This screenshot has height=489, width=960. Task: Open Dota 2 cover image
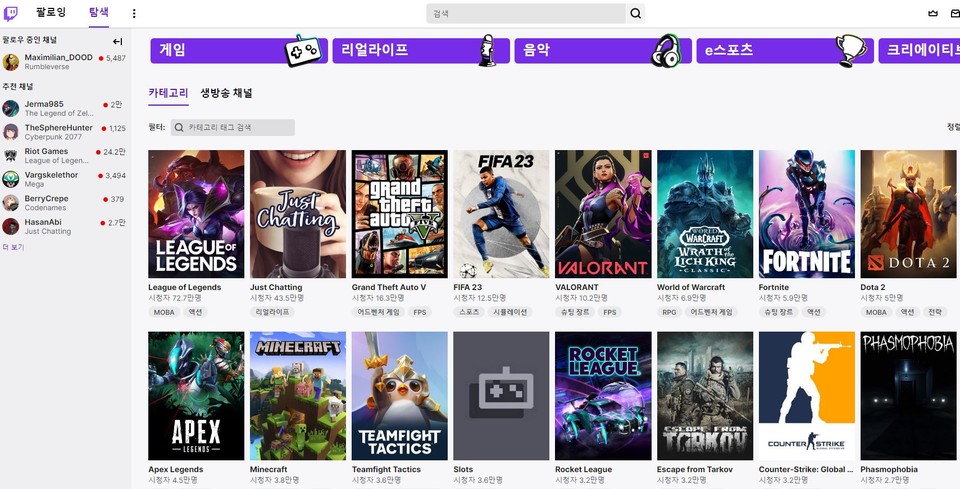[x=909, y=214]
